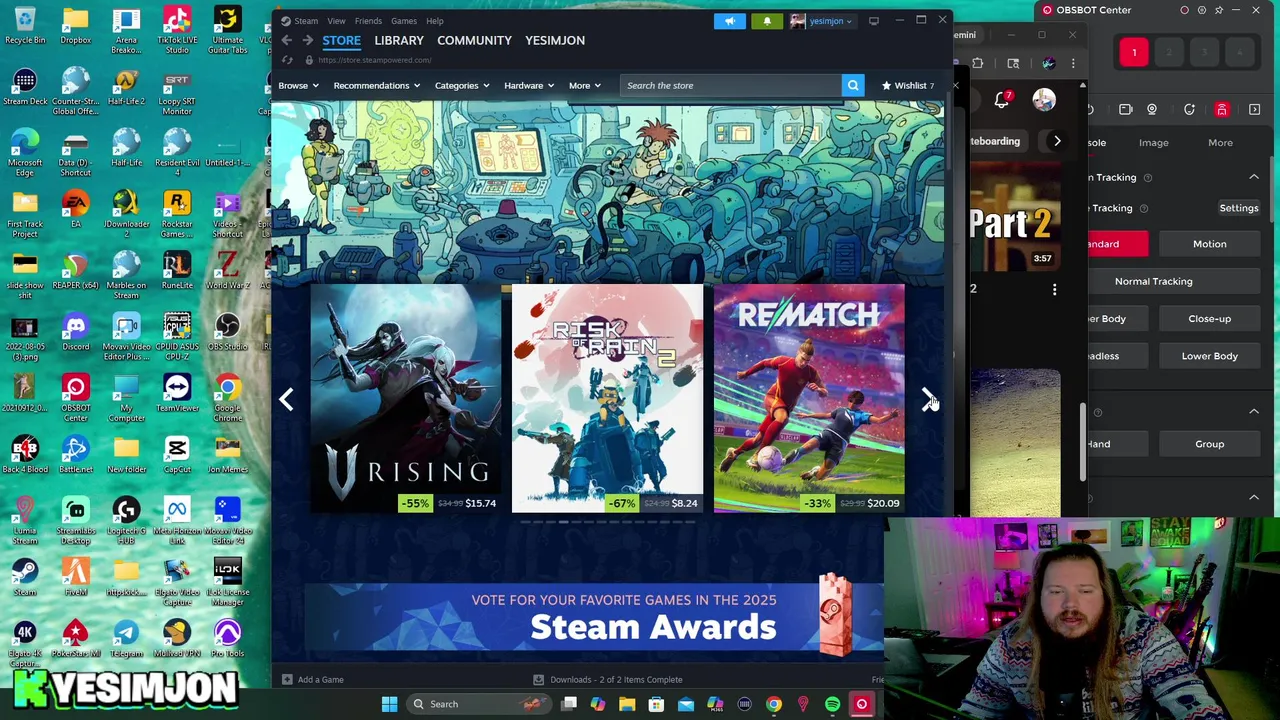Open browser three-dot menu

tap(1073, 63)
